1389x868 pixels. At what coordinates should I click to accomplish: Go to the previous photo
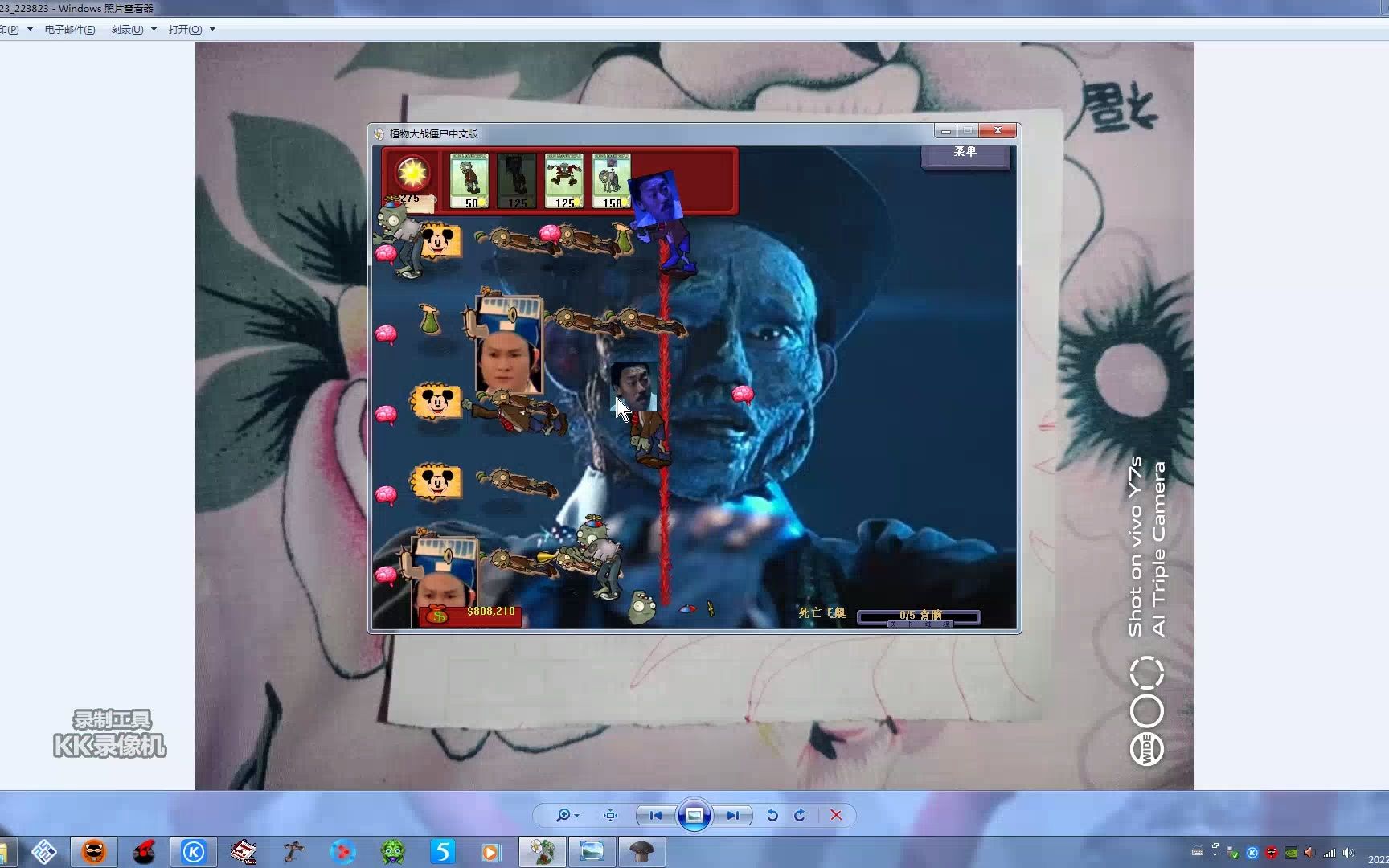[655, 815]
